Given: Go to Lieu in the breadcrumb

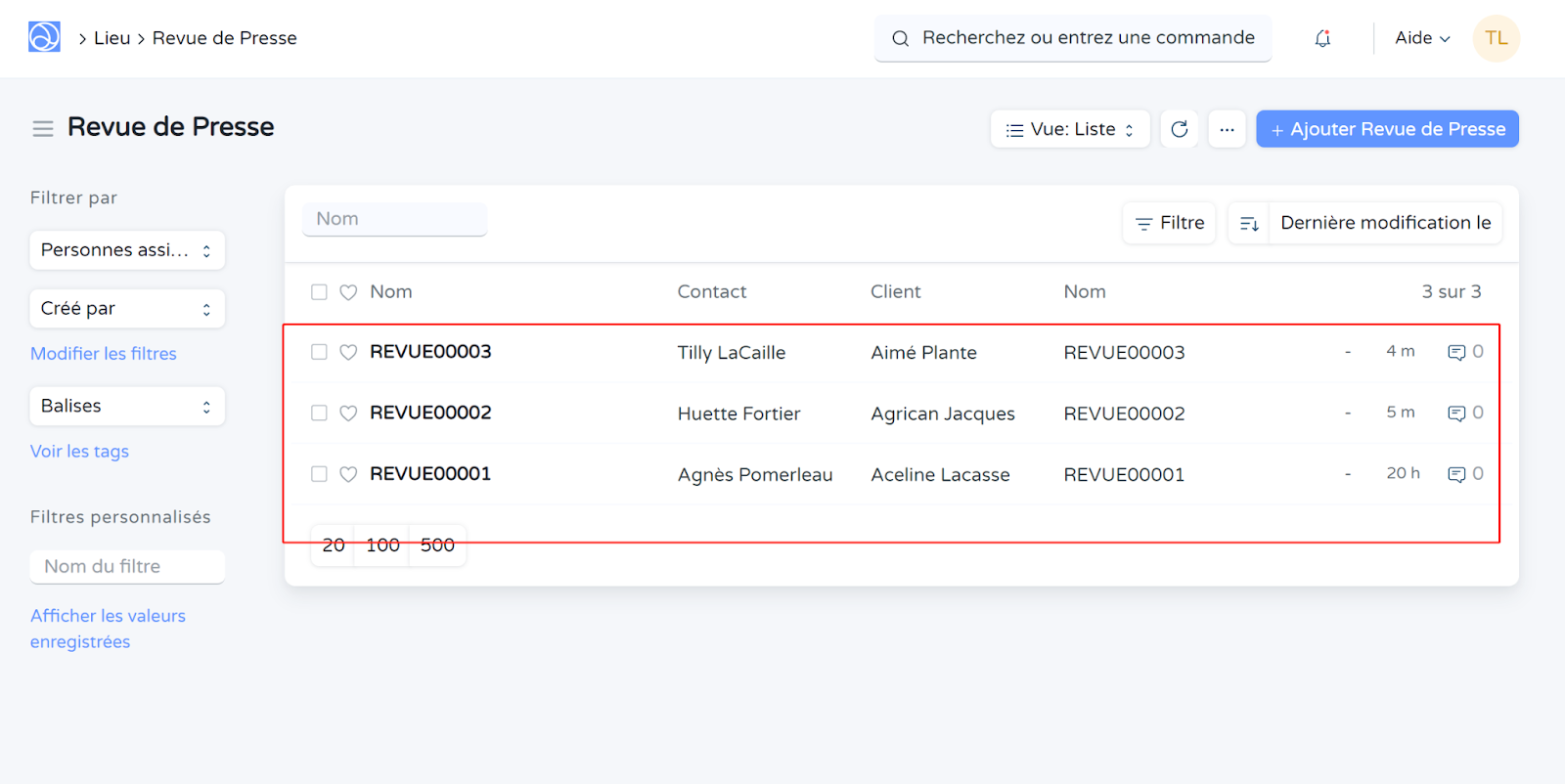Looking at the screenshot, I should (112, 38).
